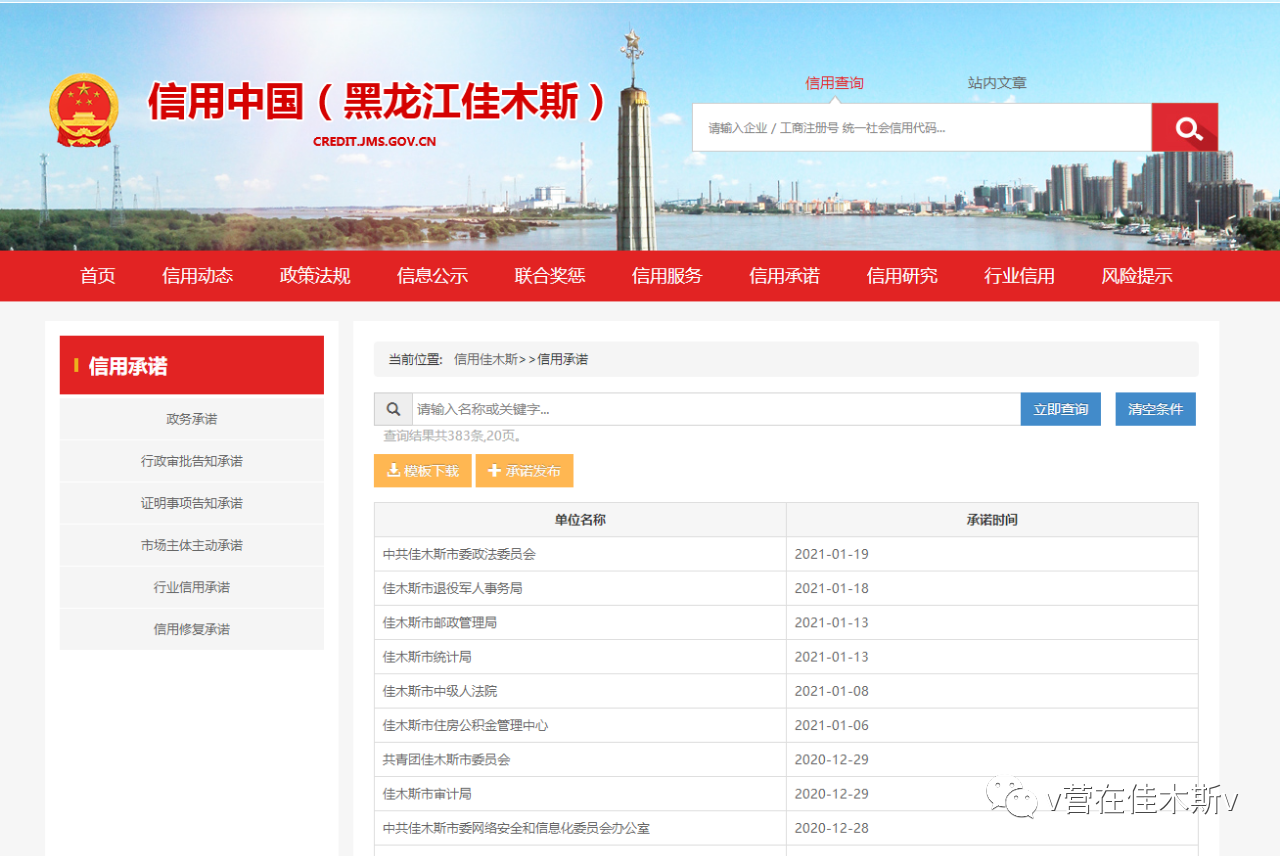Open the 佳木斯市审计局 row
The height and width of the screenshot is (856, 1280).
pyautogui.click(x=786, y=794)
